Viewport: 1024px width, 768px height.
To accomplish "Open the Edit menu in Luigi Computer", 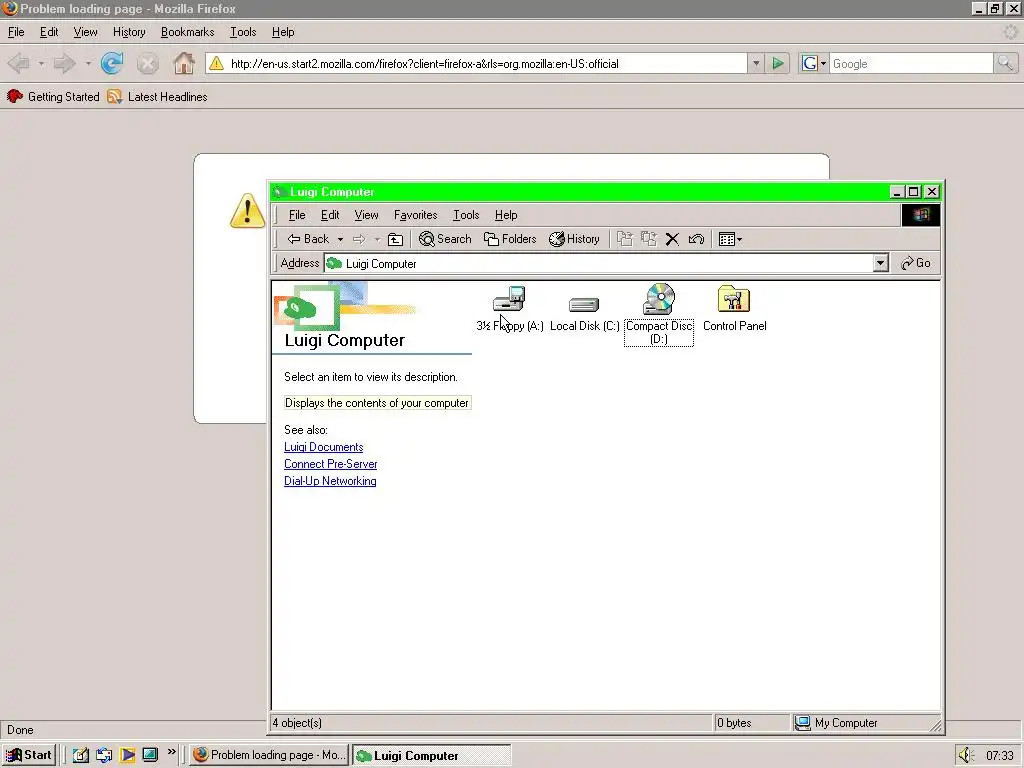I will pos(330,215).
